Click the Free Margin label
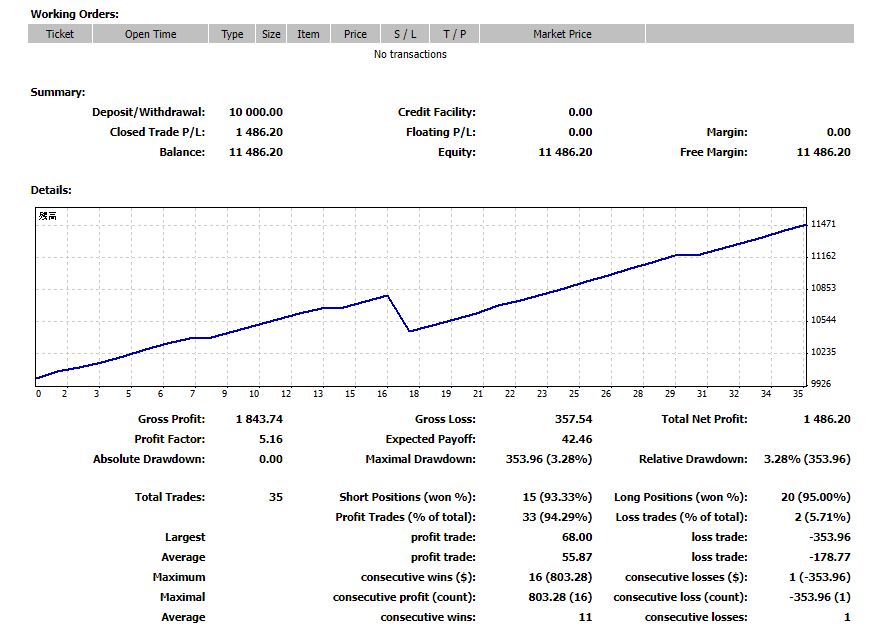The image size is (885, 627). pos(713,152)
